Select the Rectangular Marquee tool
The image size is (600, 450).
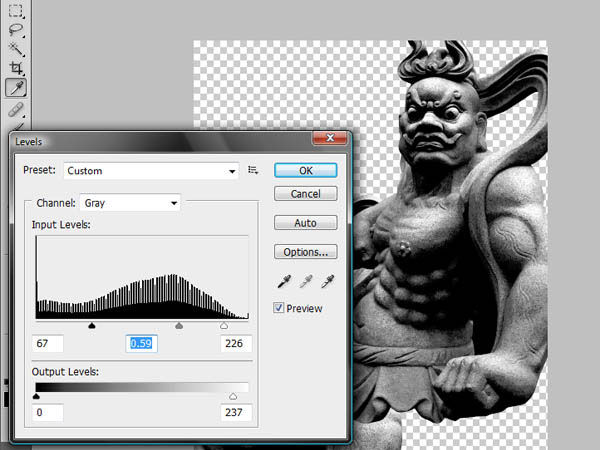pyautogui.click(x=16, y=11)
